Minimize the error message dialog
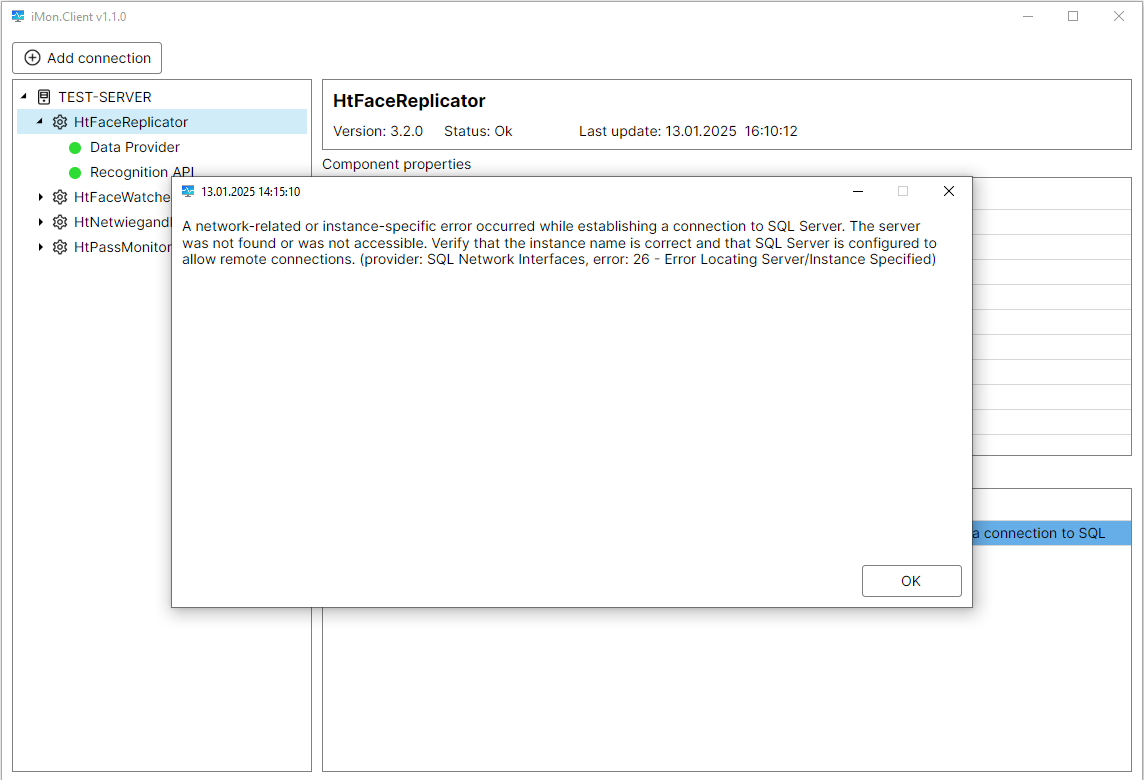The image size is (1144, 780). [857, 191]
